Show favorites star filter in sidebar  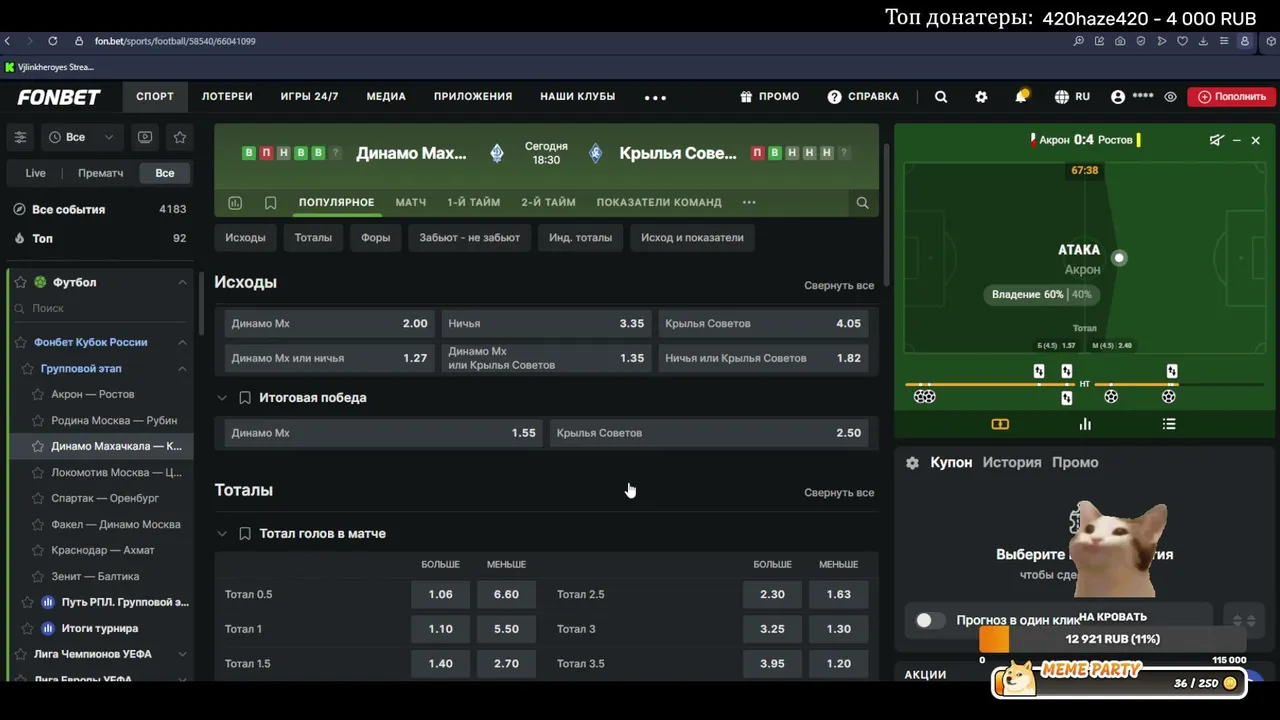pos(180,137)
